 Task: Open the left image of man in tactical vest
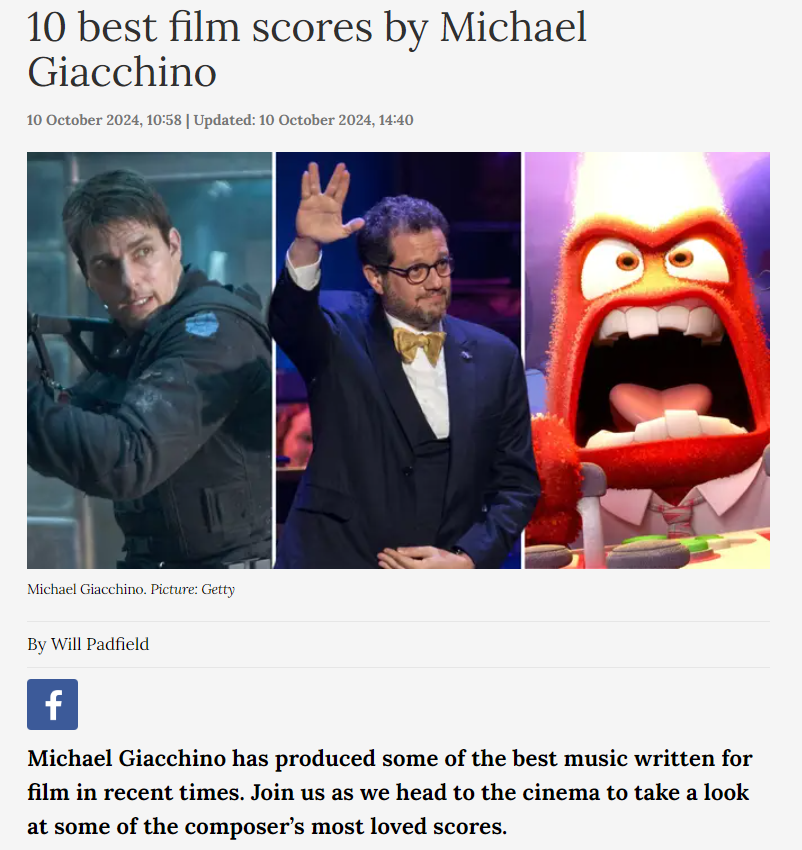click(150, 360)
